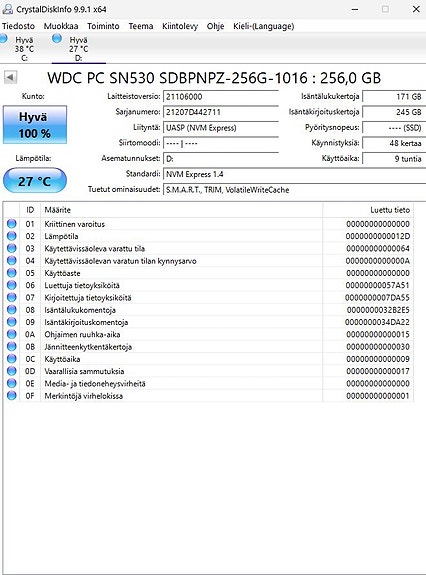Select the Vaarallisia sammutuksia attribute text
This screenshot has height=575, width=426.
pos(84,371)
